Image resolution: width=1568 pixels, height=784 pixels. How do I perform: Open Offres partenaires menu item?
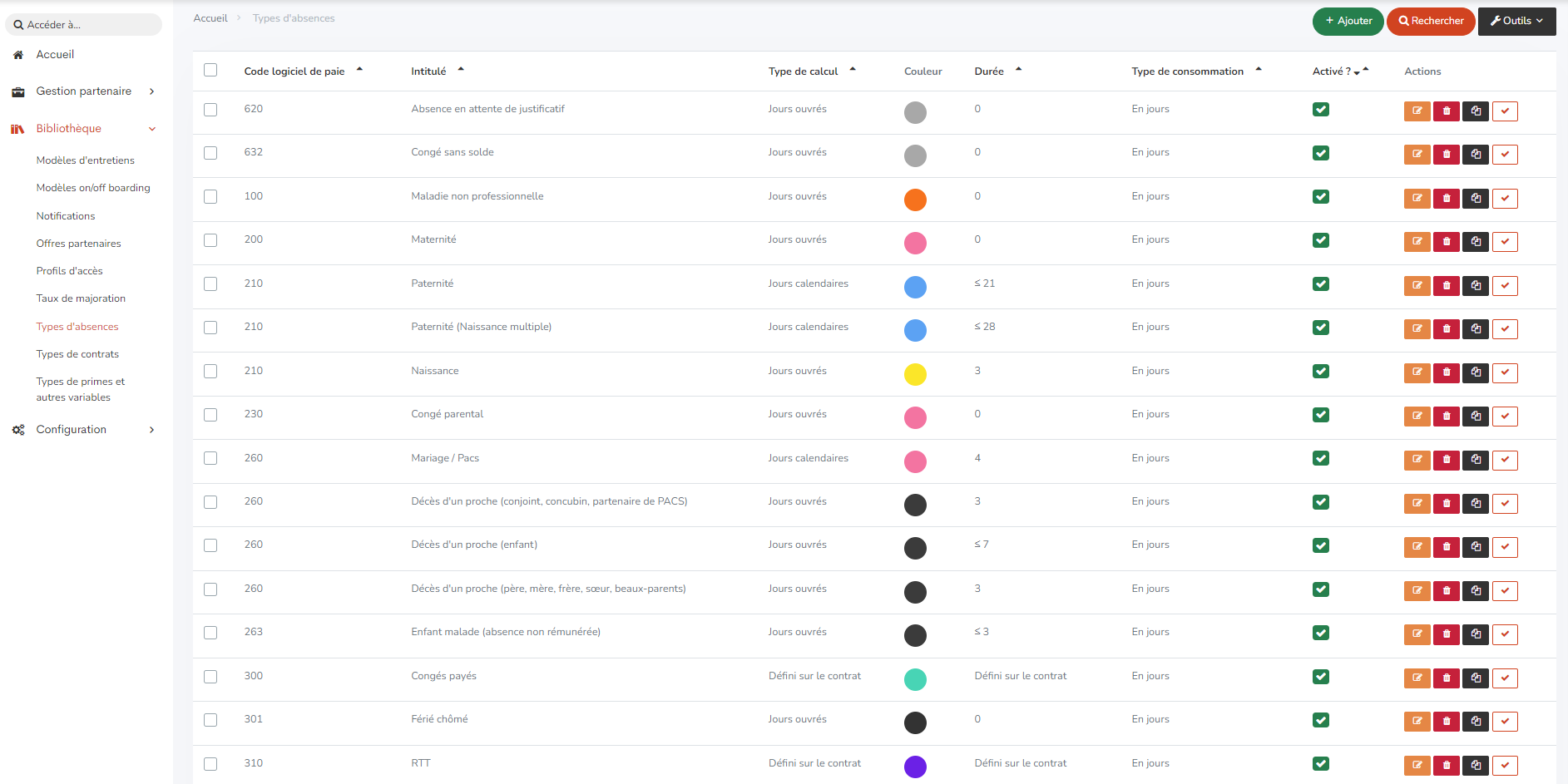coord(78,244)
